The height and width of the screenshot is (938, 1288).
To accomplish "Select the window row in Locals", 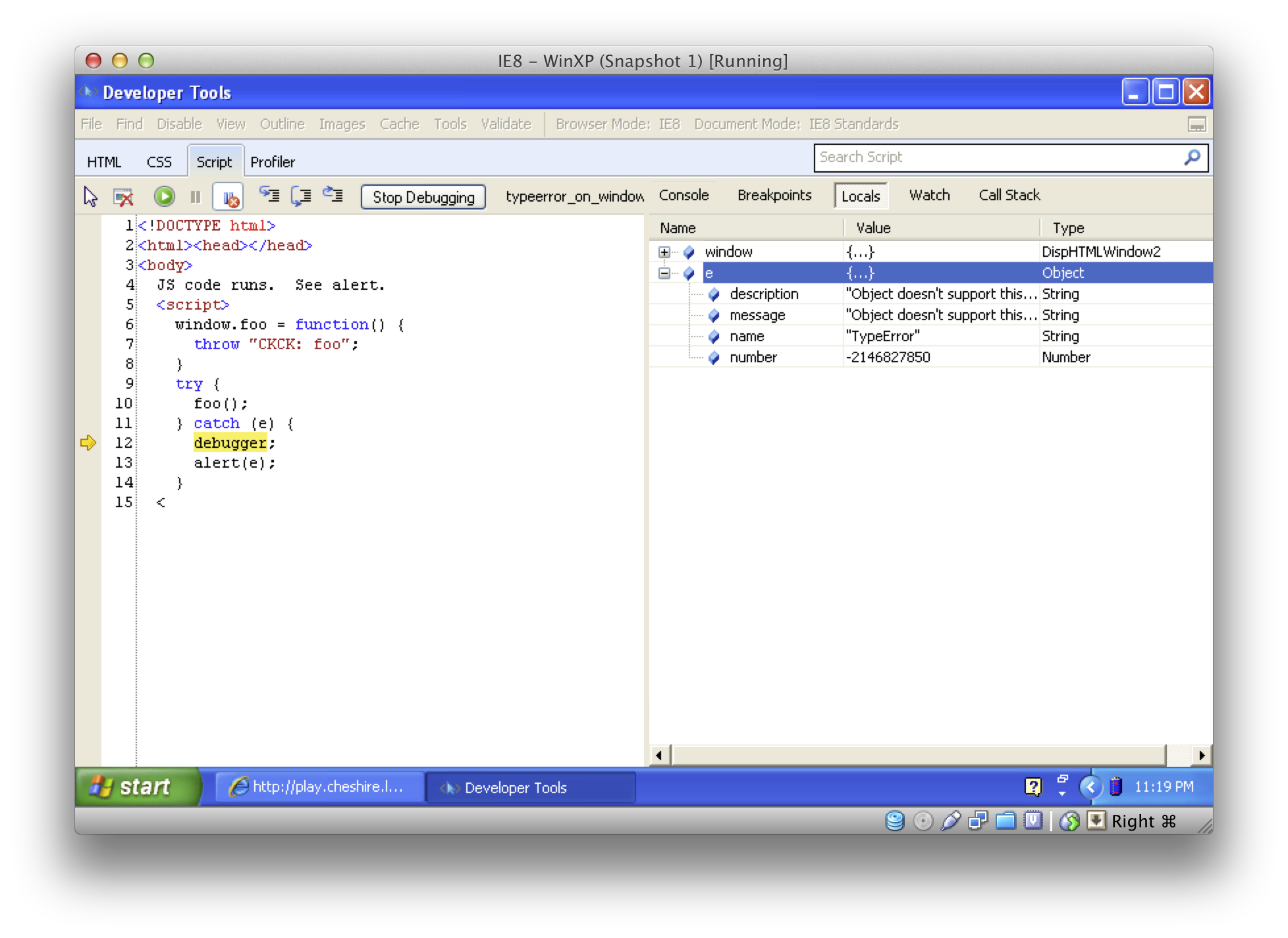I will pyautogui.click(x=930, y=252).
